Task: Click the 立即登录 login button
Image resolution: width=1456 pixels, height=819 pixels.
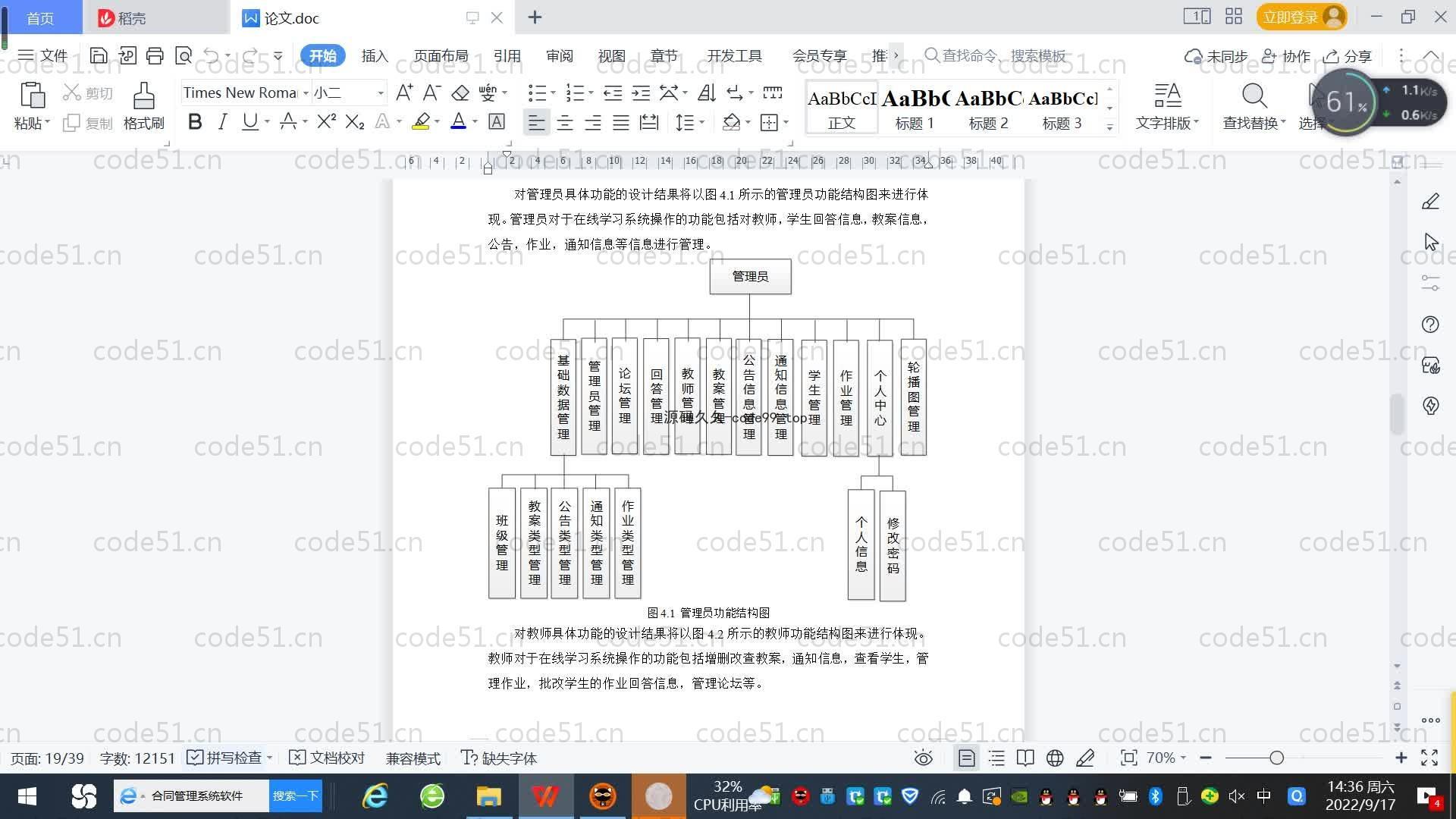Action: 1290,17
